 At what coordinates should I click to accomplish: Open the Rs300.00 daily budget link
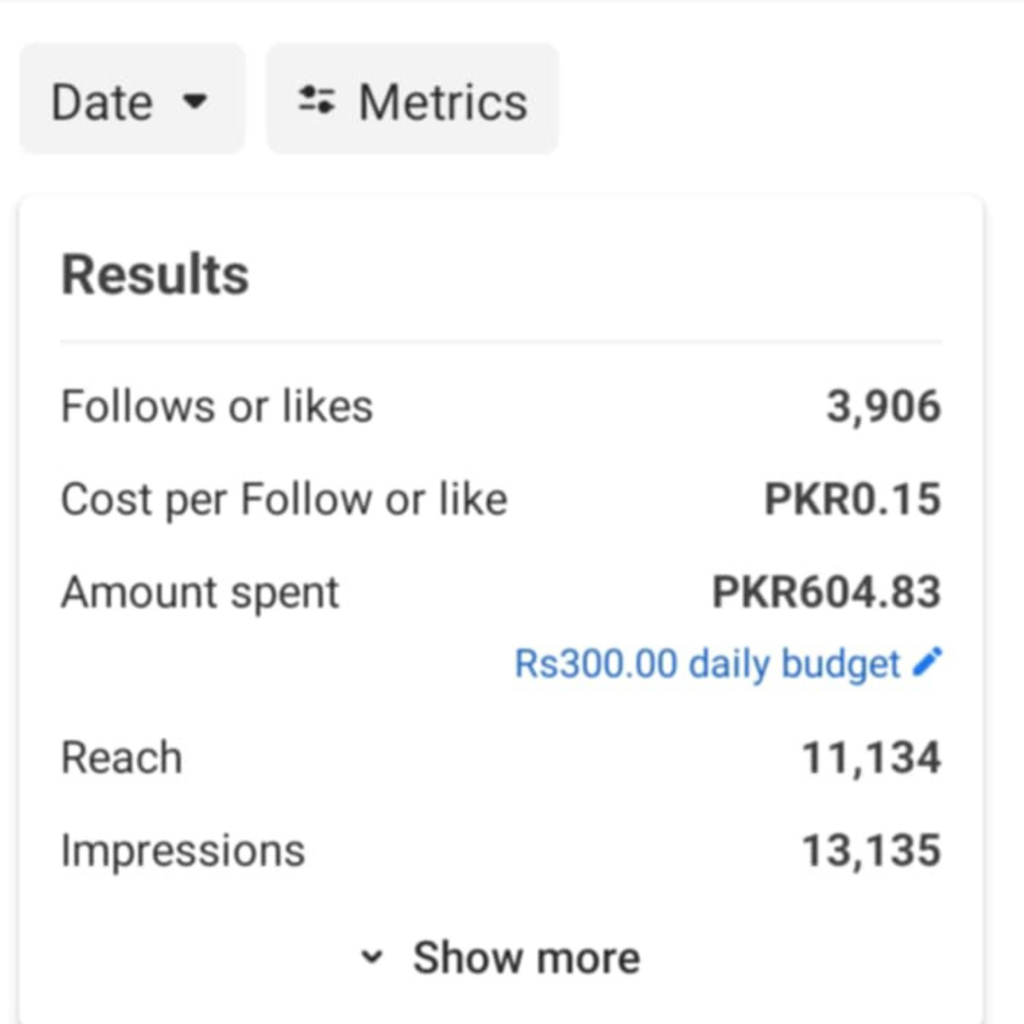click(x=708, y=664)
